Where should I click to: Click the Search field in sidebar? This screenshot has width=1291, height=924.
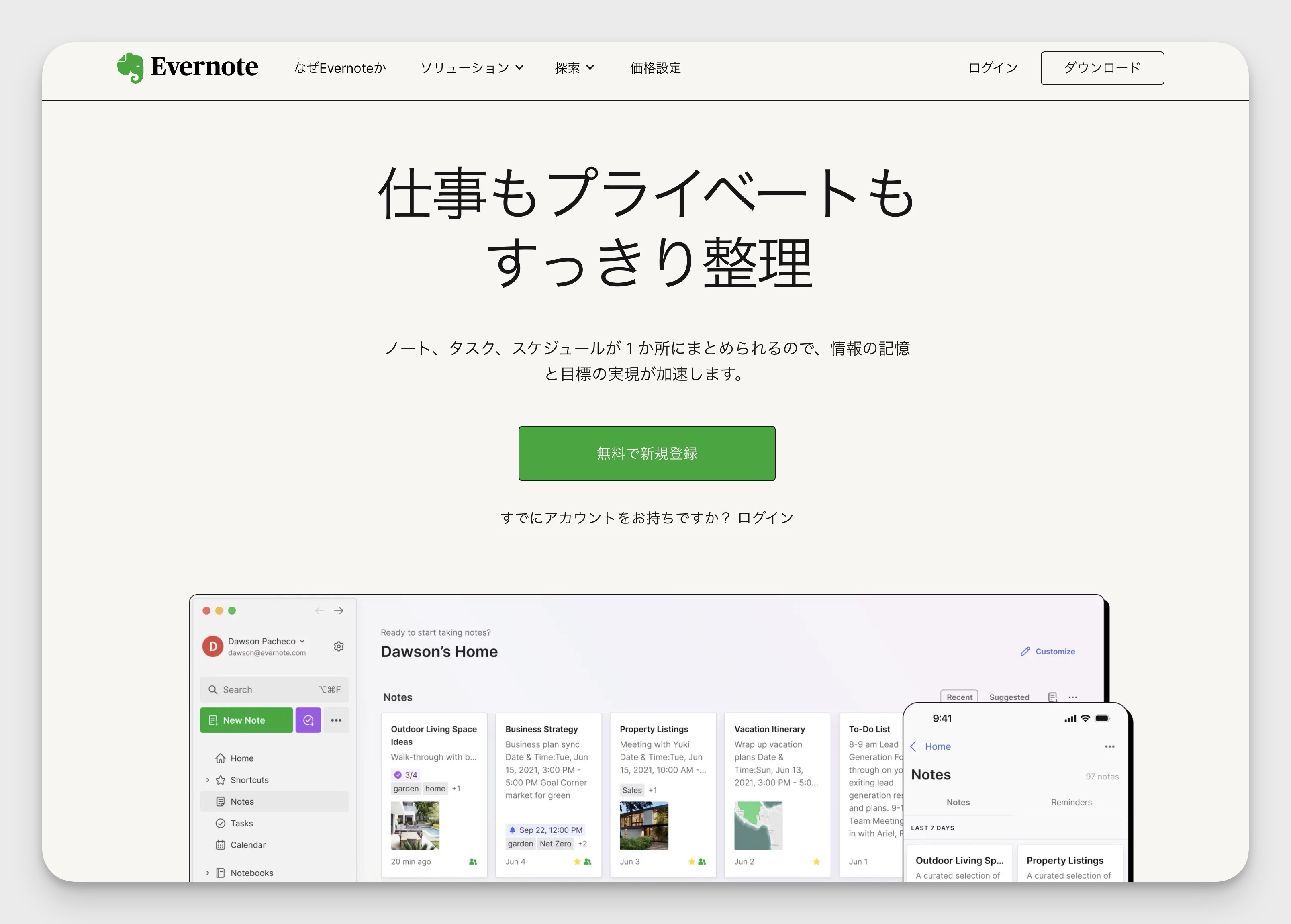(x=274, y=690)
